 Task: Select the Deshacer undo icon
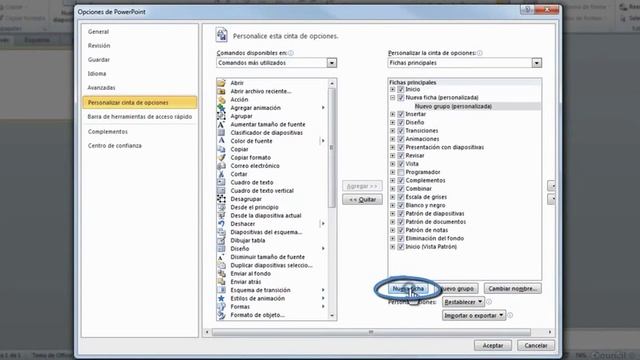tap(221, 224)
